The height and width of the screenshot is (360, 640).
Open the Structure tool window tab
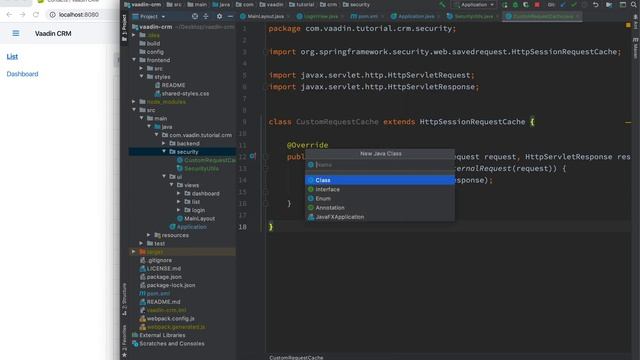[x=124, y=299]
